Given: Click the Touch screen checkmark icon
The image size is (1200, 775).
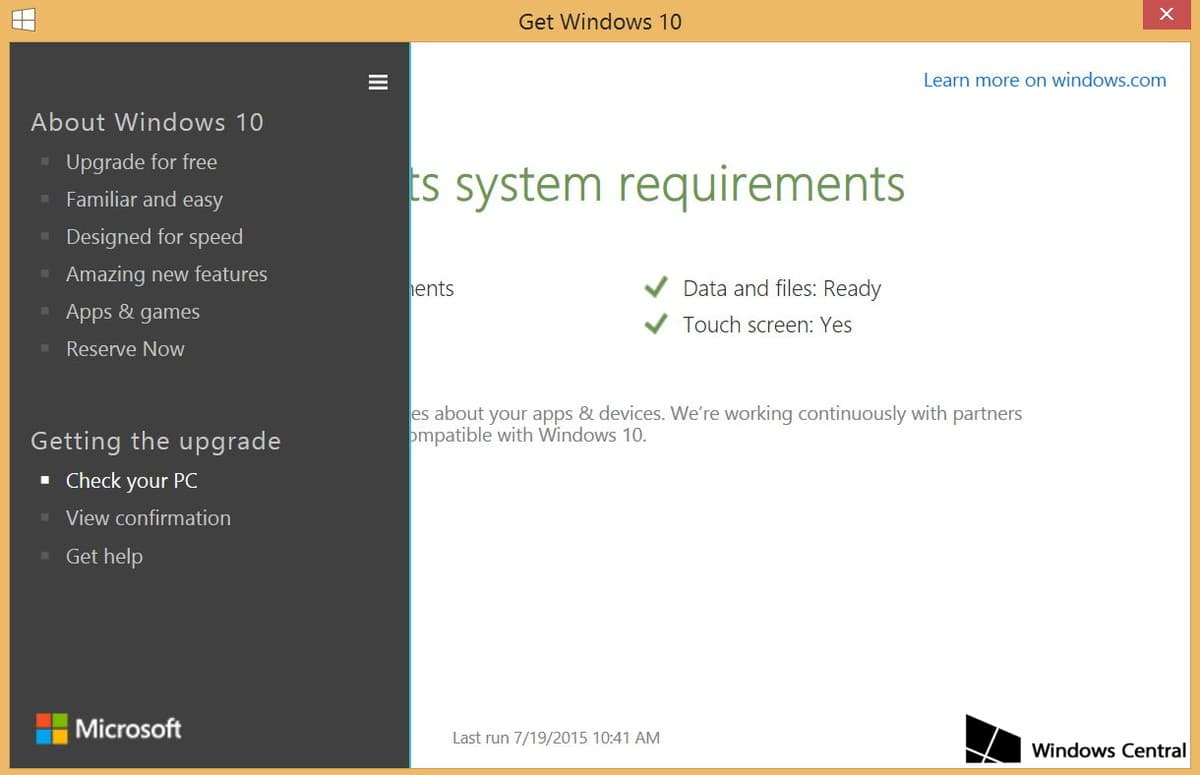Looking at the screenshot, I should tap(656, 324).
